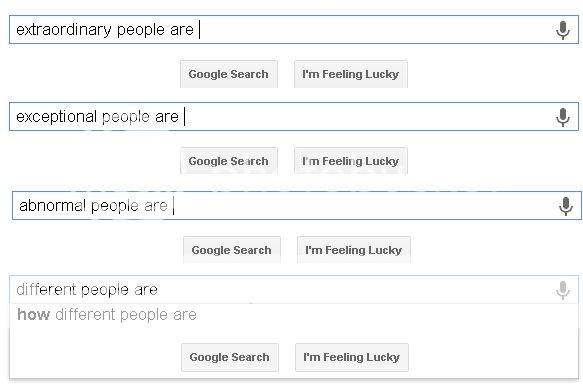Click I'm Feeling Lucky under 'how different people are'
This screenshot has width=583, height=388.
tap(352, 357)
